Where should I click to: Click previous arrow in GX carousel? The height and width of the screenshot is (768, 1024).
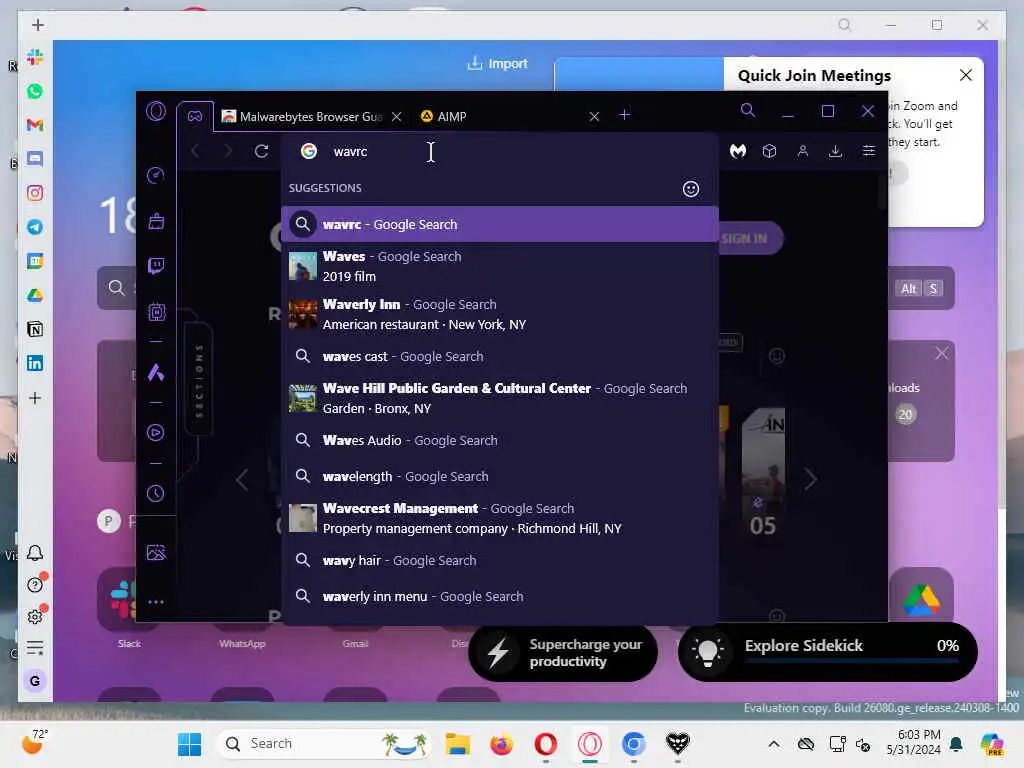pos(242,479)
